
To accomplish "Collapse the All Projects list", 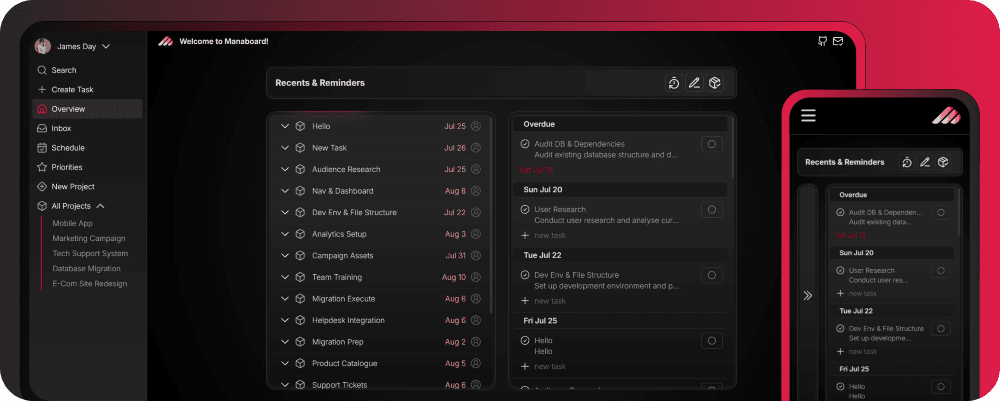I will [x=100, y=206].
